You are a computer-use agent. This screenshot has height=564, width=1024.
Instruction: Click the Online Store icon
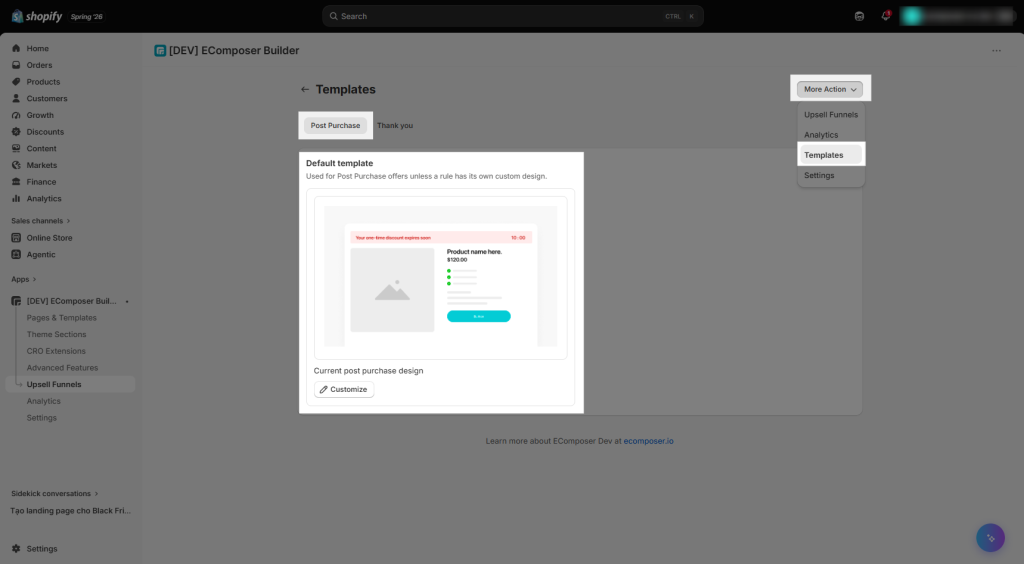click(x=16, y=238)
